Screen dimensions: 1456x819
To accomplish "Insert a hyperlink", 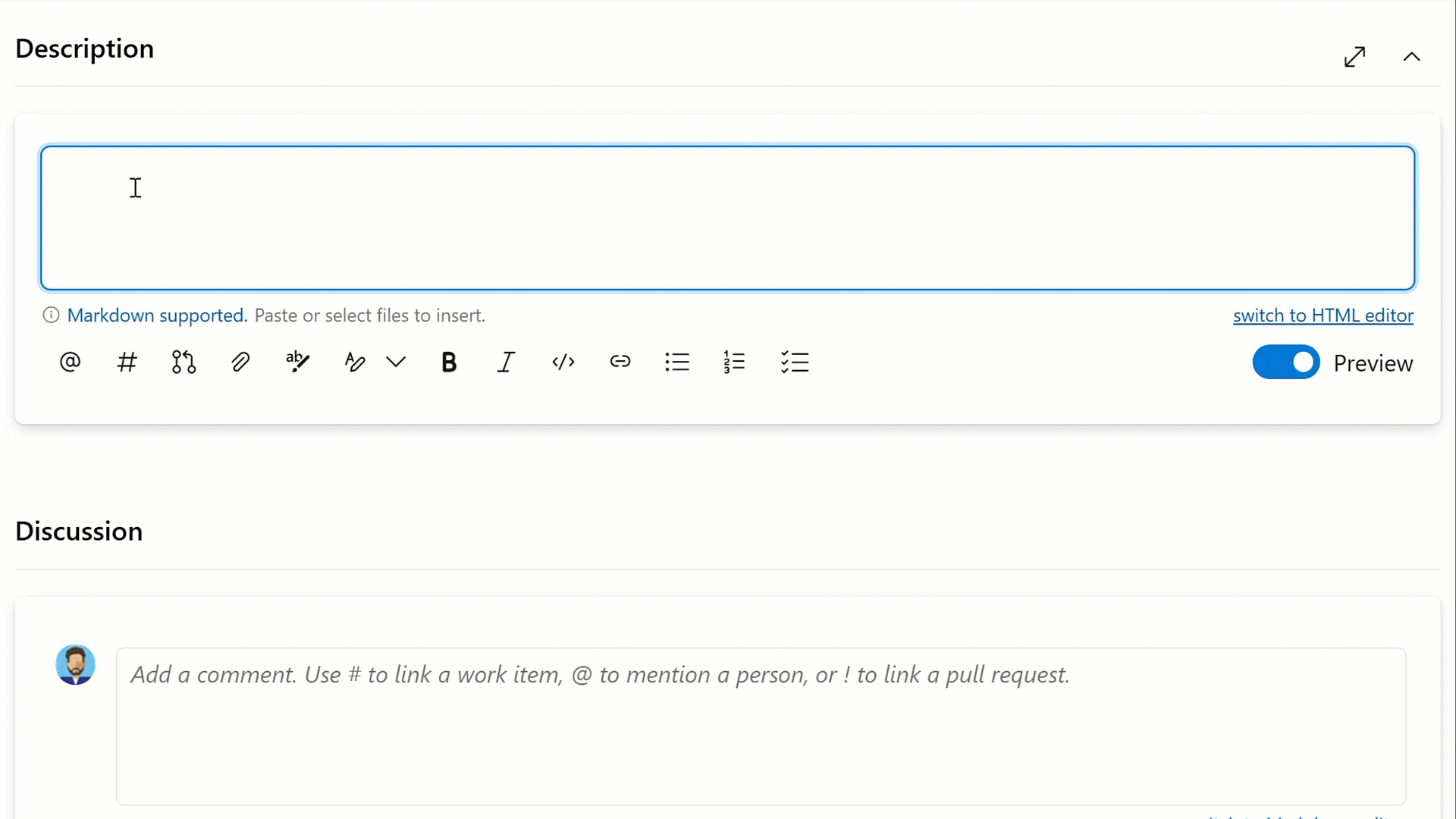I will (620, 362).
